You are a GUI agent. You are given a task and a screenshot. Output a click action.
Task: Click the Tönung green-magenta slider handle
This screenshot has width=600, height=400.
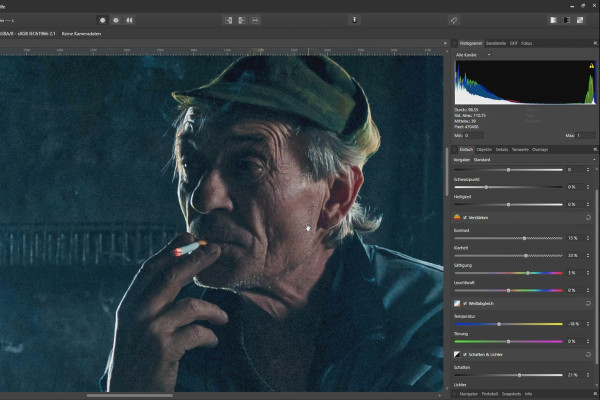509,341
